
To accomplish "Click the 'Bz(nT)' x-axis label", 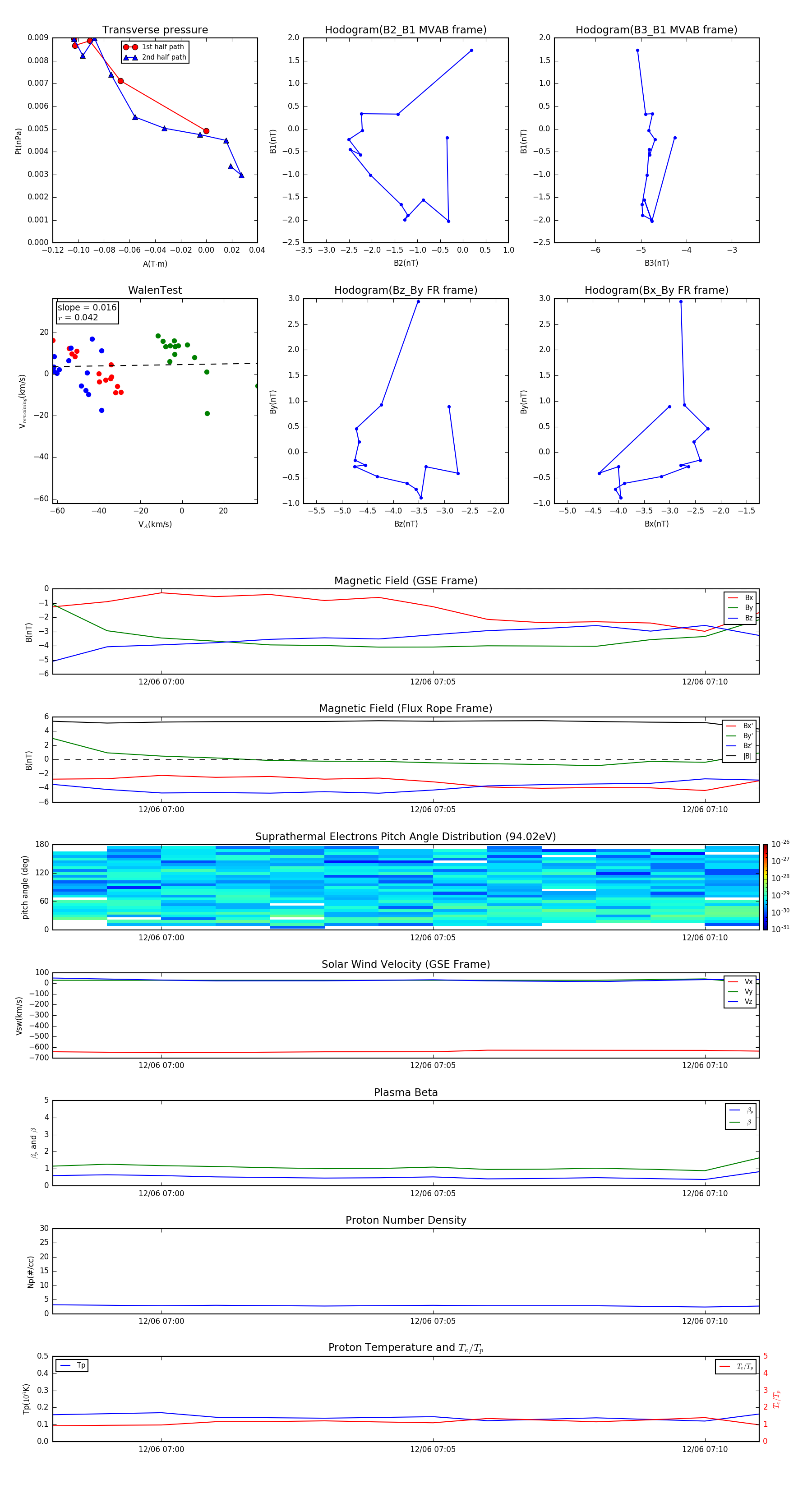I will [x=406, y=524].
